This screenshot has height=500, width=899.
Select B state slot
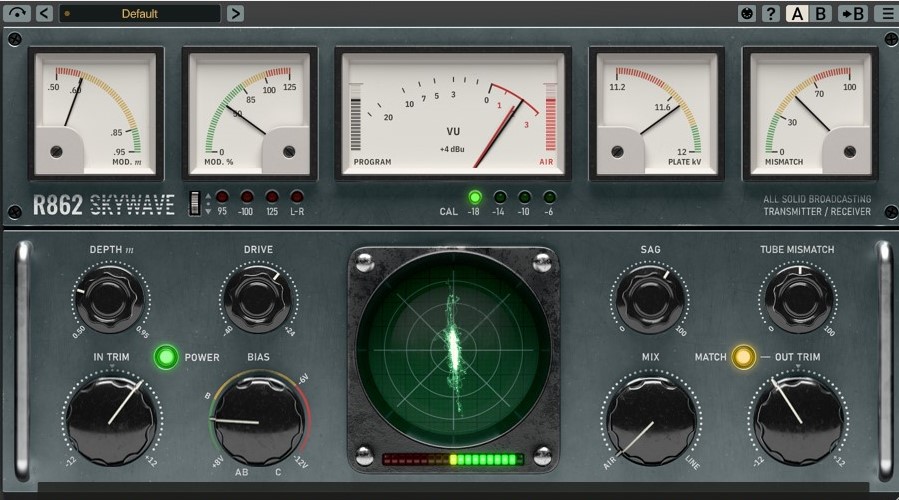[820, 13]
